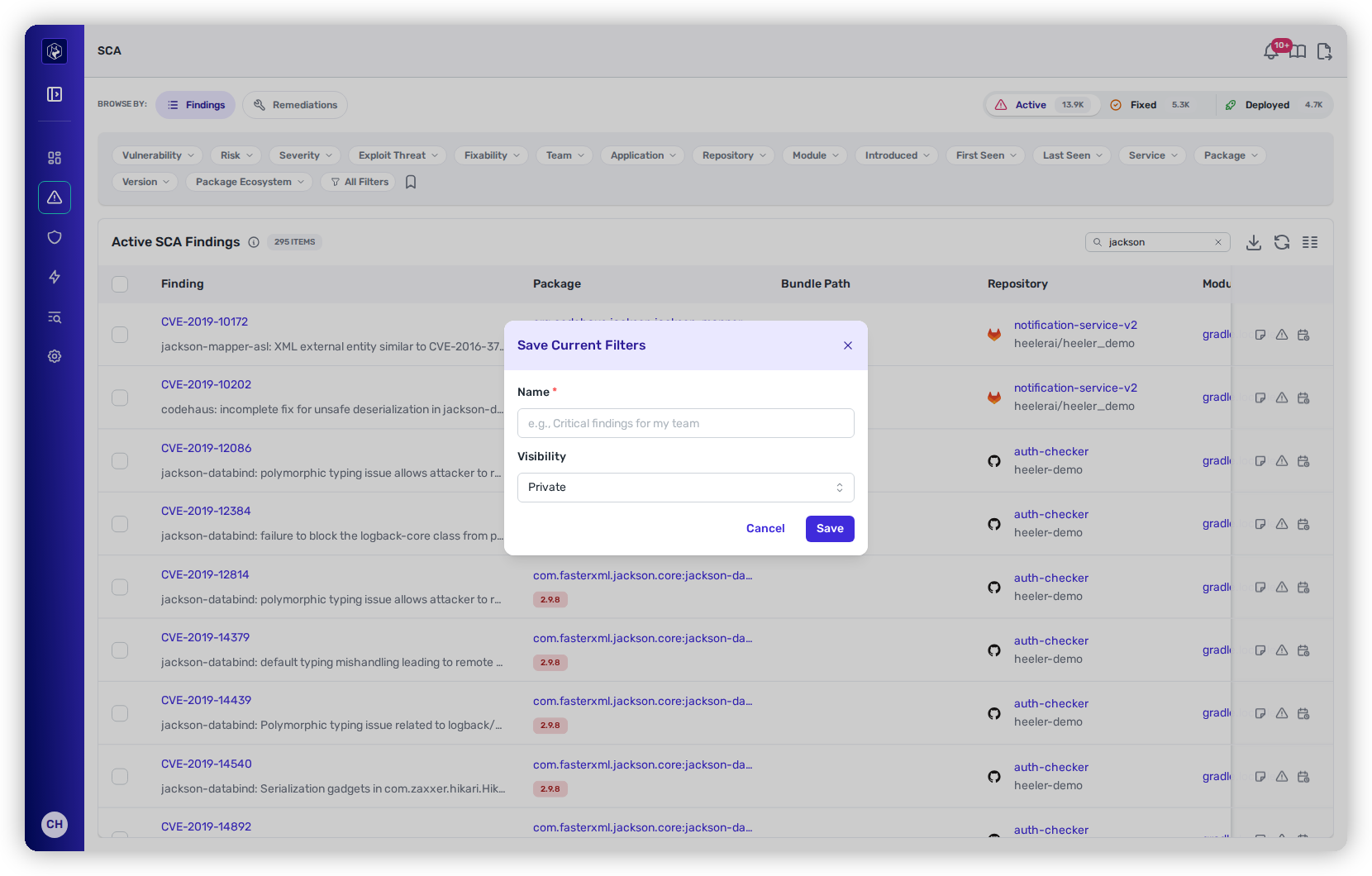This screenshot has width=1372, height=876.
Task: Open the All Filters panel
Action: 360,182
